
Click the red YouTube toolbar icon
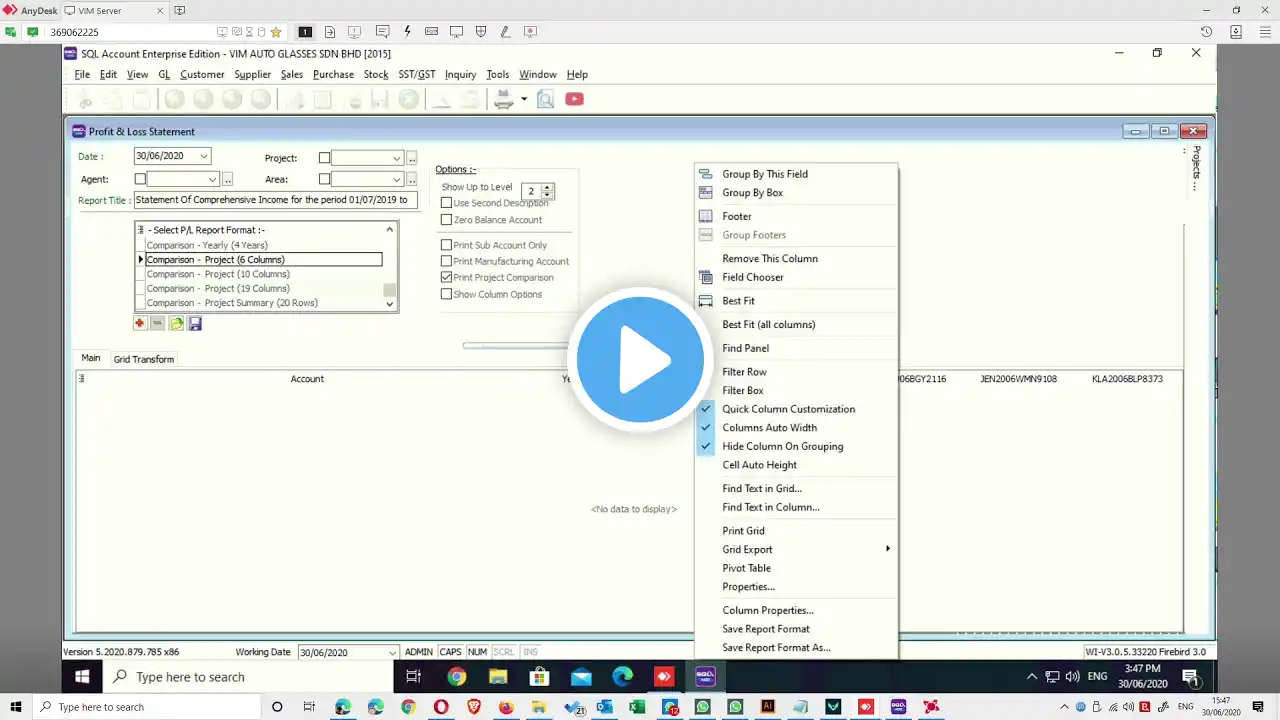574,99
